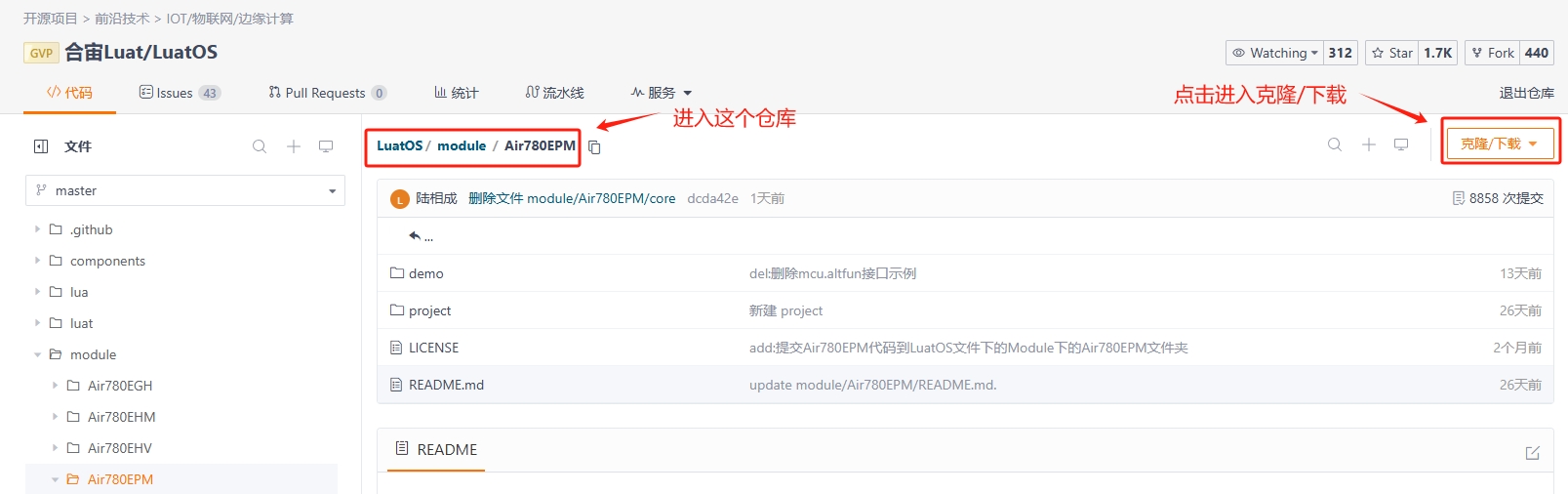View 312 watchers count
This screenshot has width=1568, height=494.
point(1341,53)
